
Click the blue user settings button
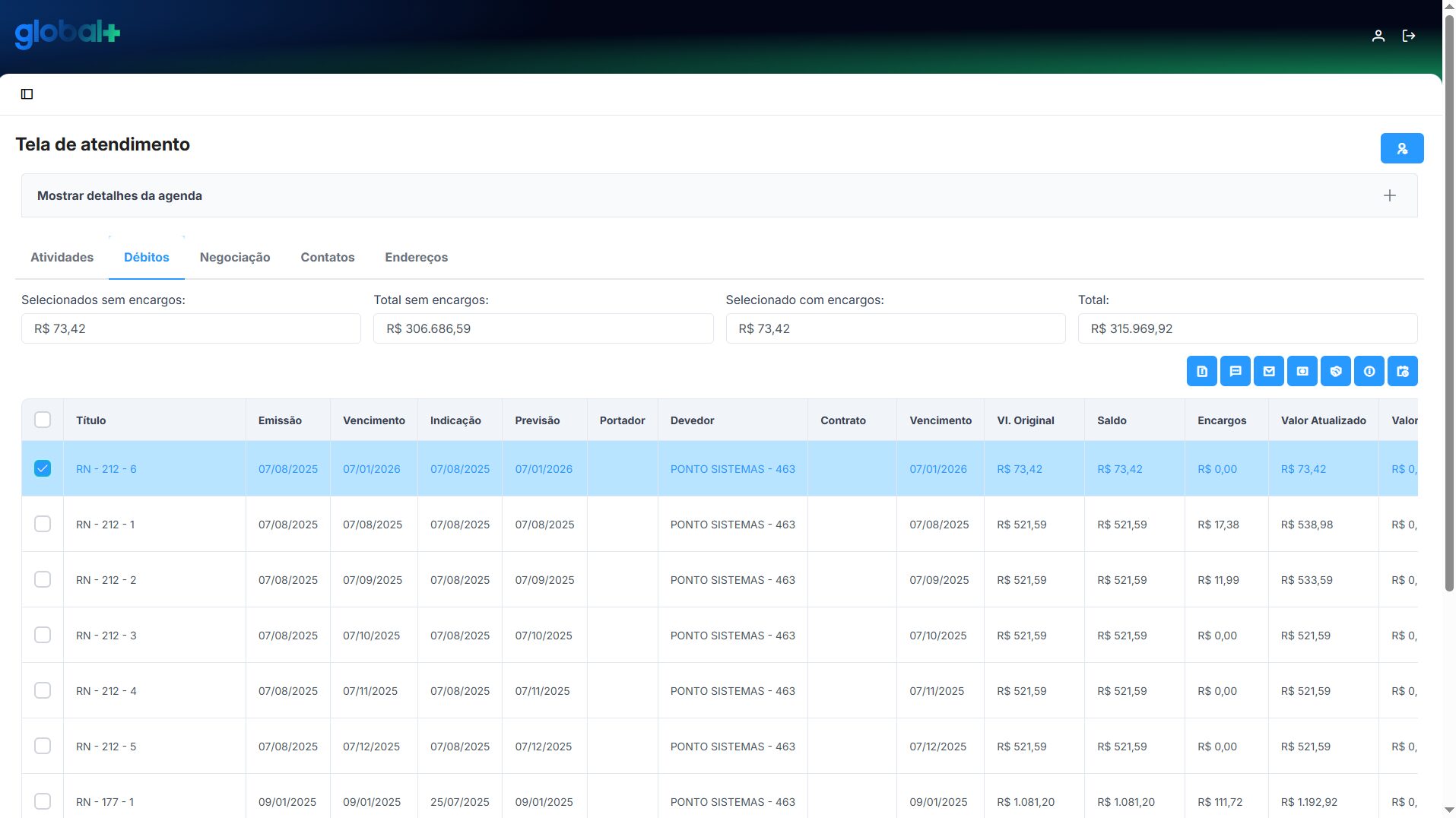click(x=1401, y=148)
